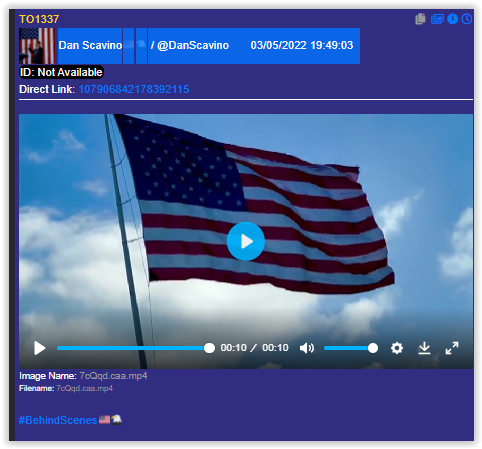Screen dimensions: 482x449
Task: Click the outlined clock icon at far right
Action: pos(467,19)
